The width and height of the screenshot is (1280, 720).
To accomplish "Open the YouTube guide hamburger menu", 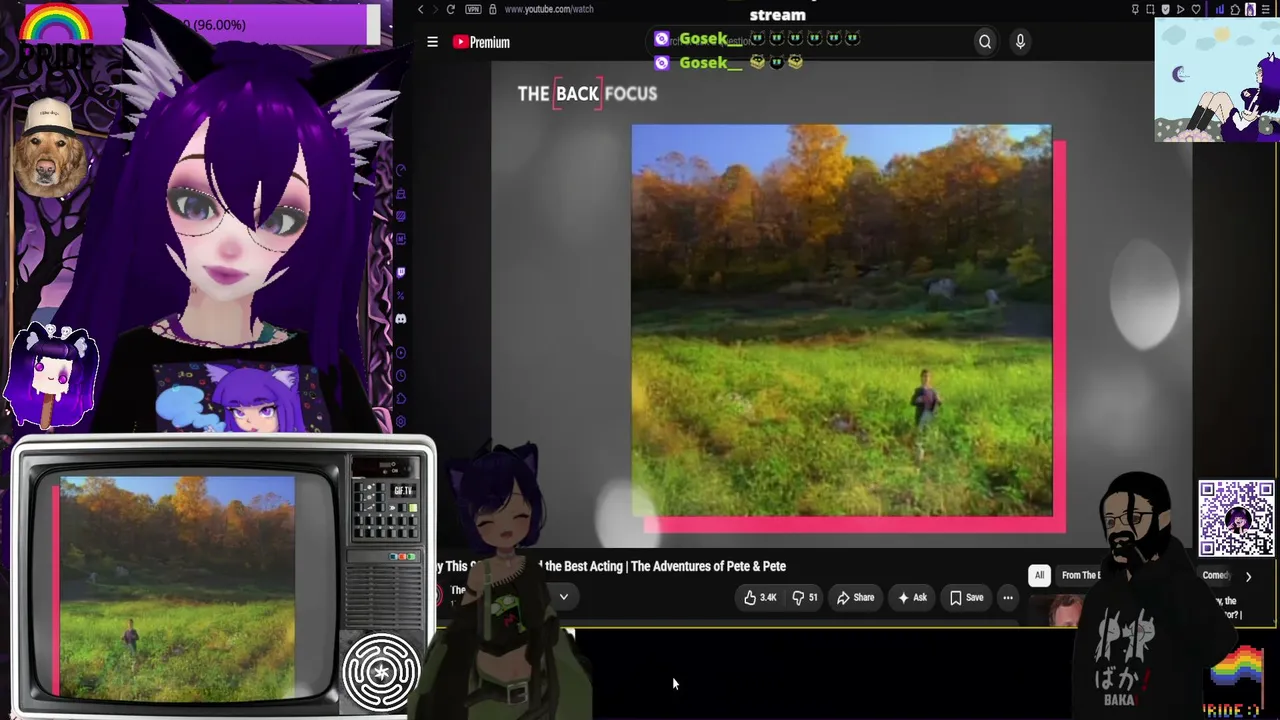I will tap(432, 42).
